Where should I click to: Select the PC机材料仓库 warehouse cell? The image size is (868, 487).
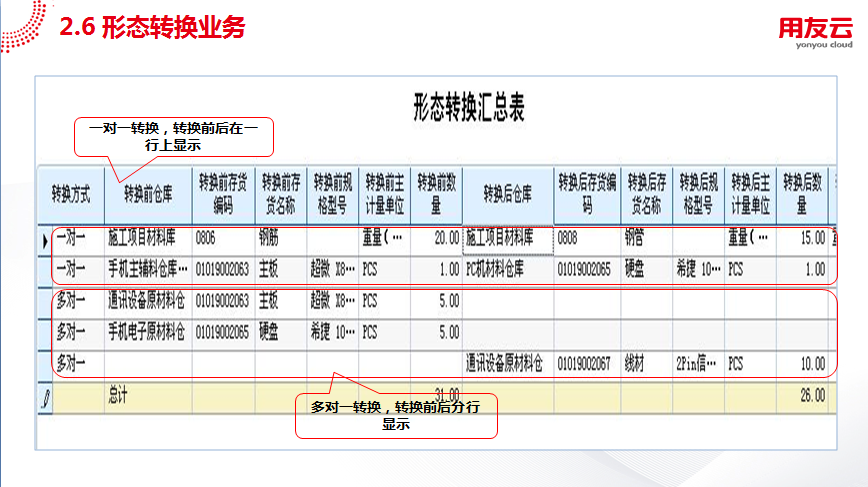pos(508,270)
